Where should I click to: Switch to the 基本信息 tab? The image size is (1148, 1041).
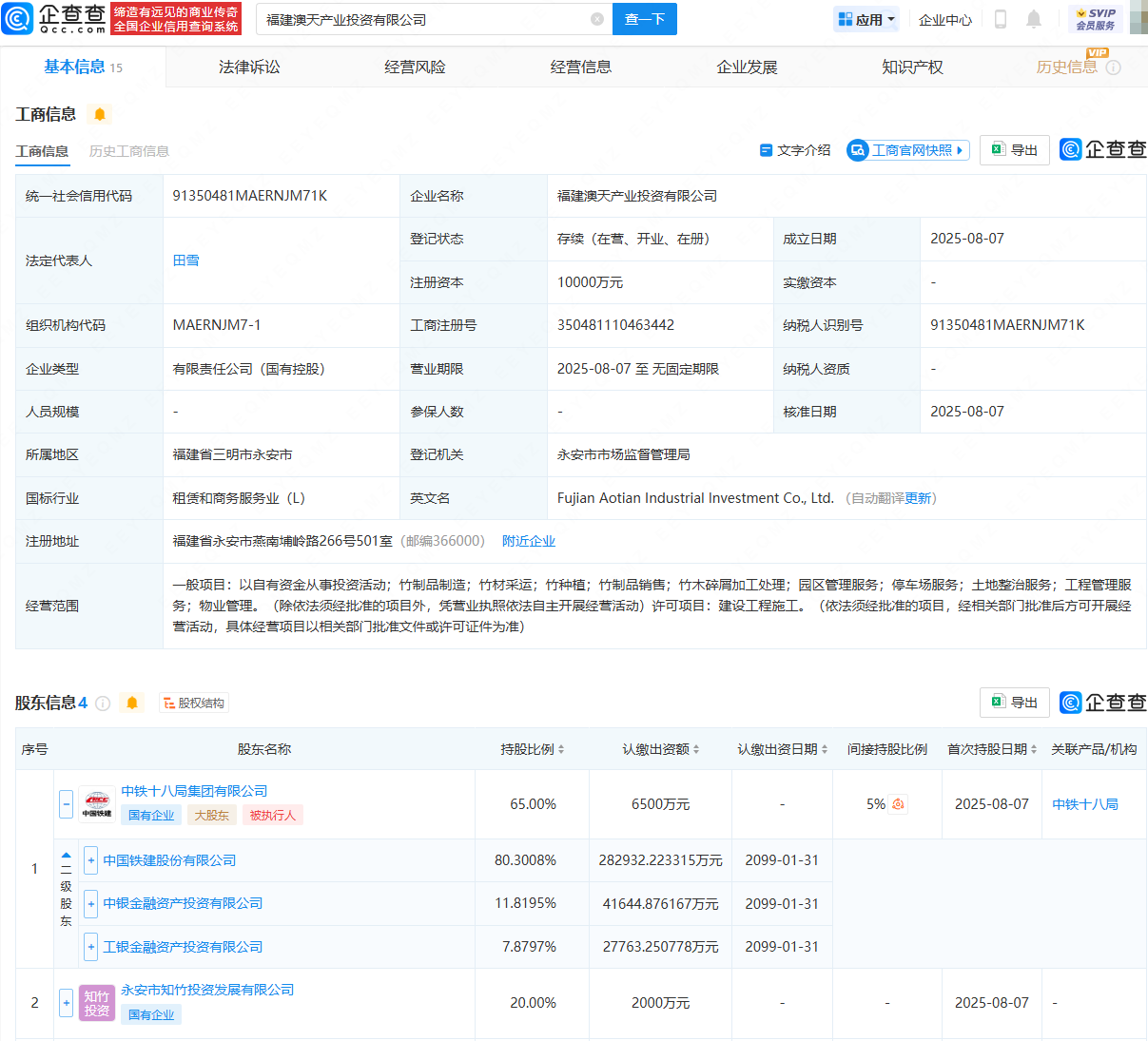[83, 67]
